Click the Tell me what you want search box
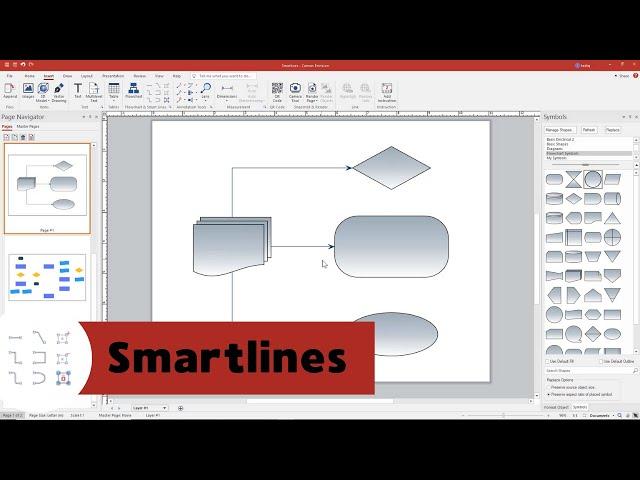 [x=223, y=76]
